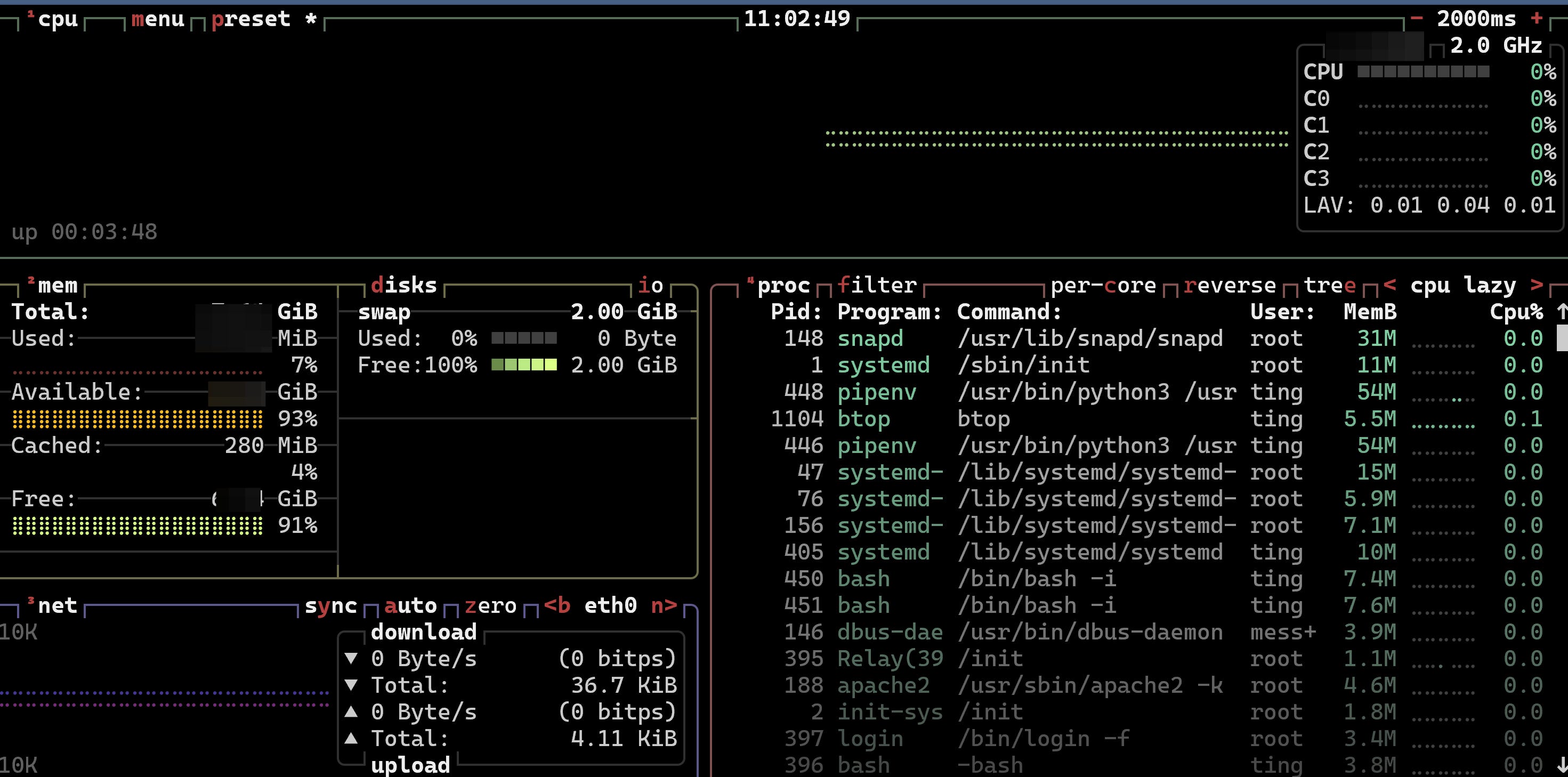Switch to next network interface with n>
The image size is (1568, 777).
(x=664, y=605)
